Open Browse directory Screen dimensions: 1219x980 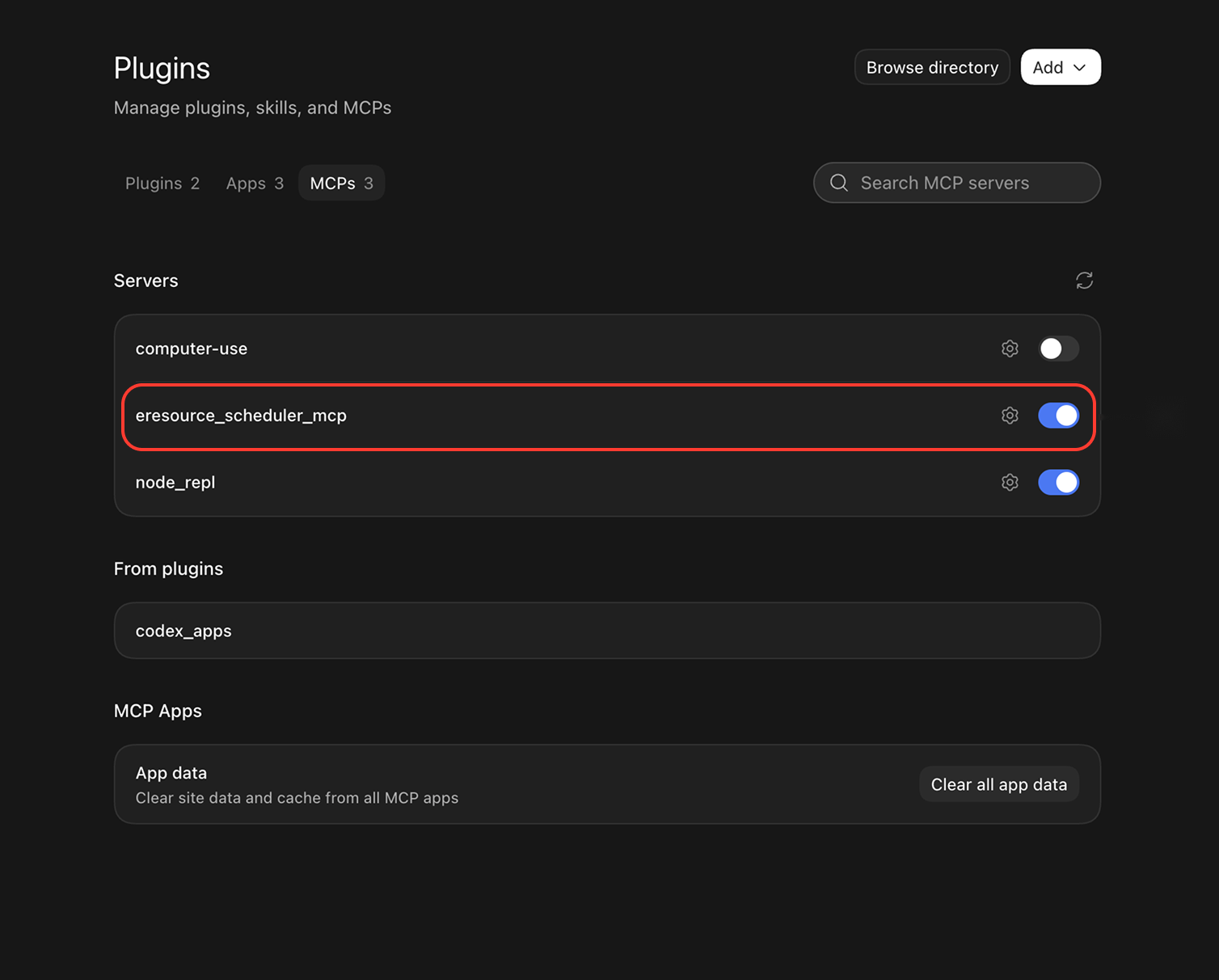(x=932, y=67)
